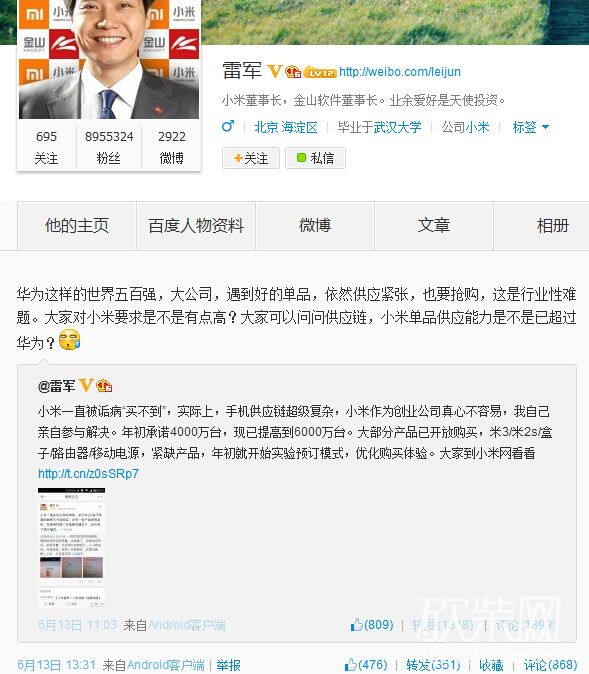Open the 文章 tab
The image size is (589, 674).
coord(434,225)
